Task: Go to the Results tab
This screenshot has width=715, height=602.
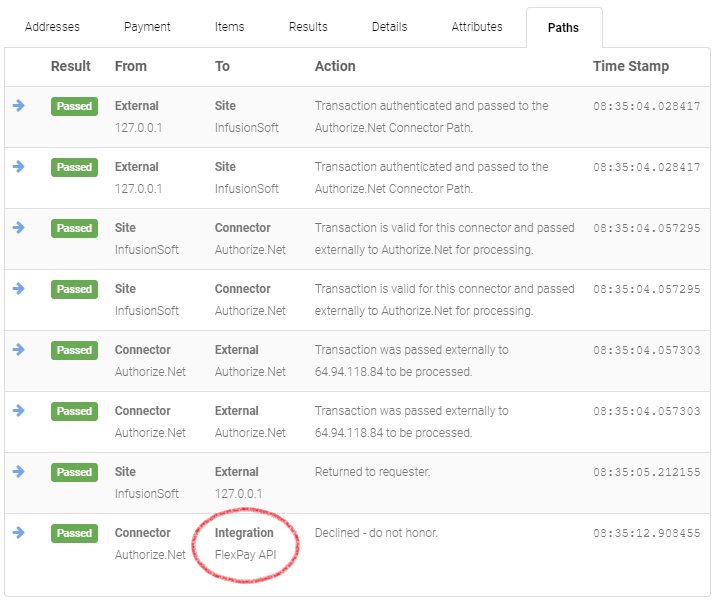Action: pos(308,27)
